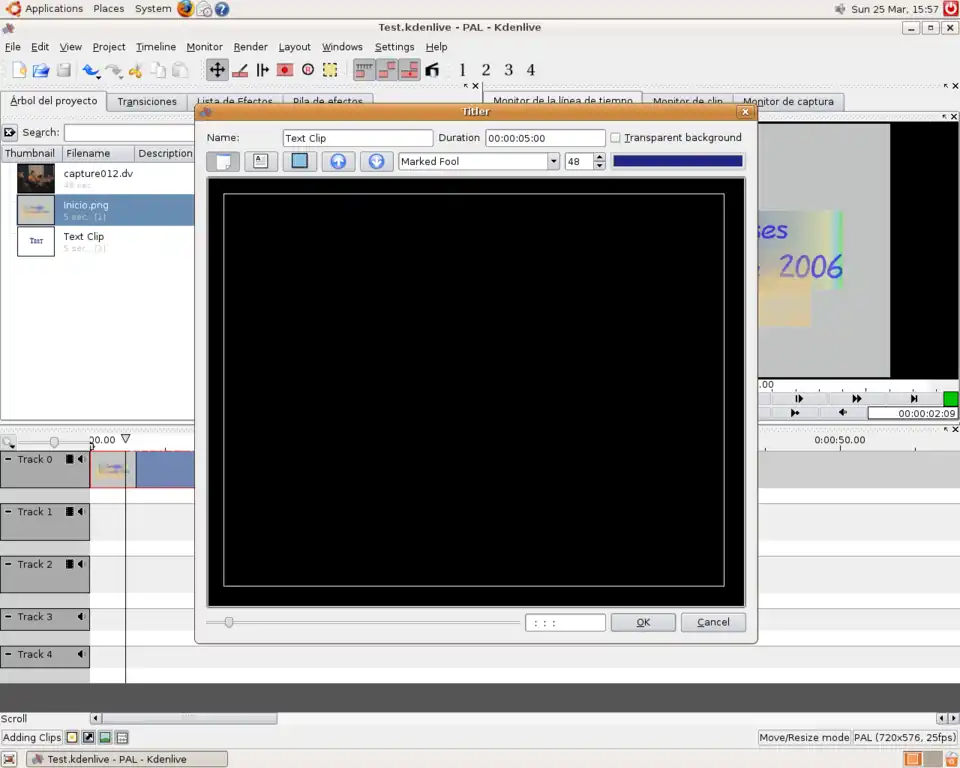Open the Marked Fool font dropdown
The height and width of the screenshot is (768, 960).
tap(554, 161)
